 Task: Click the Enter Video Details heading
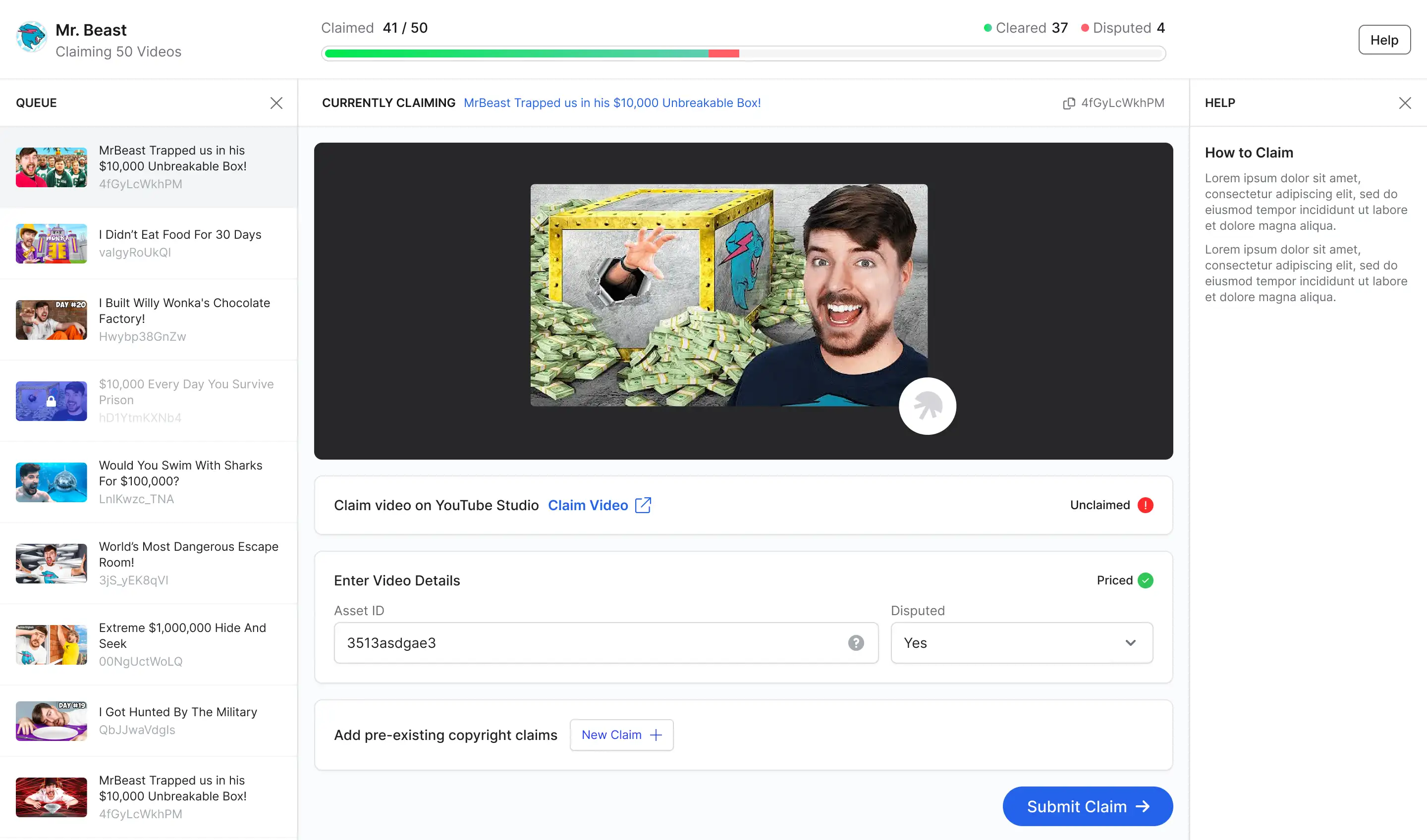pos(397,580)
